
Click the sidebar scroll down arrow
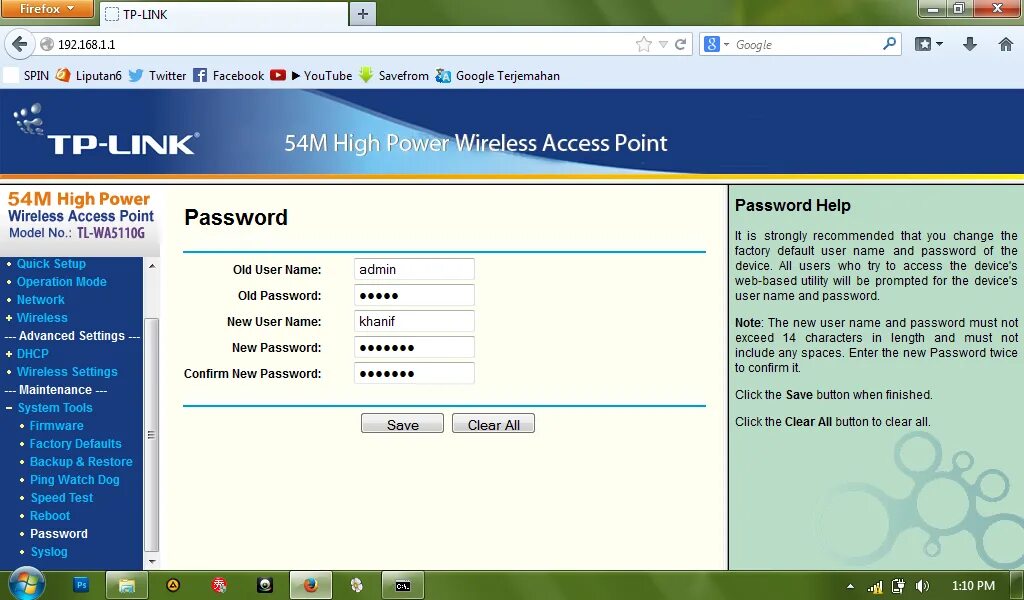pyautogui.click(x=152, y=561)
